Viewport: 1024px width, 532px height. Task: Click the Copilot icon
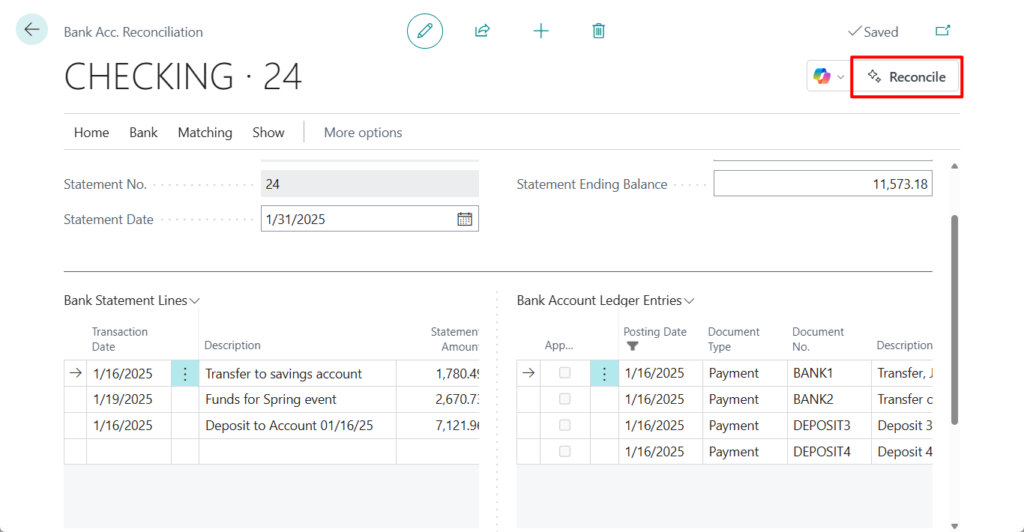click(x=822, y=77)
